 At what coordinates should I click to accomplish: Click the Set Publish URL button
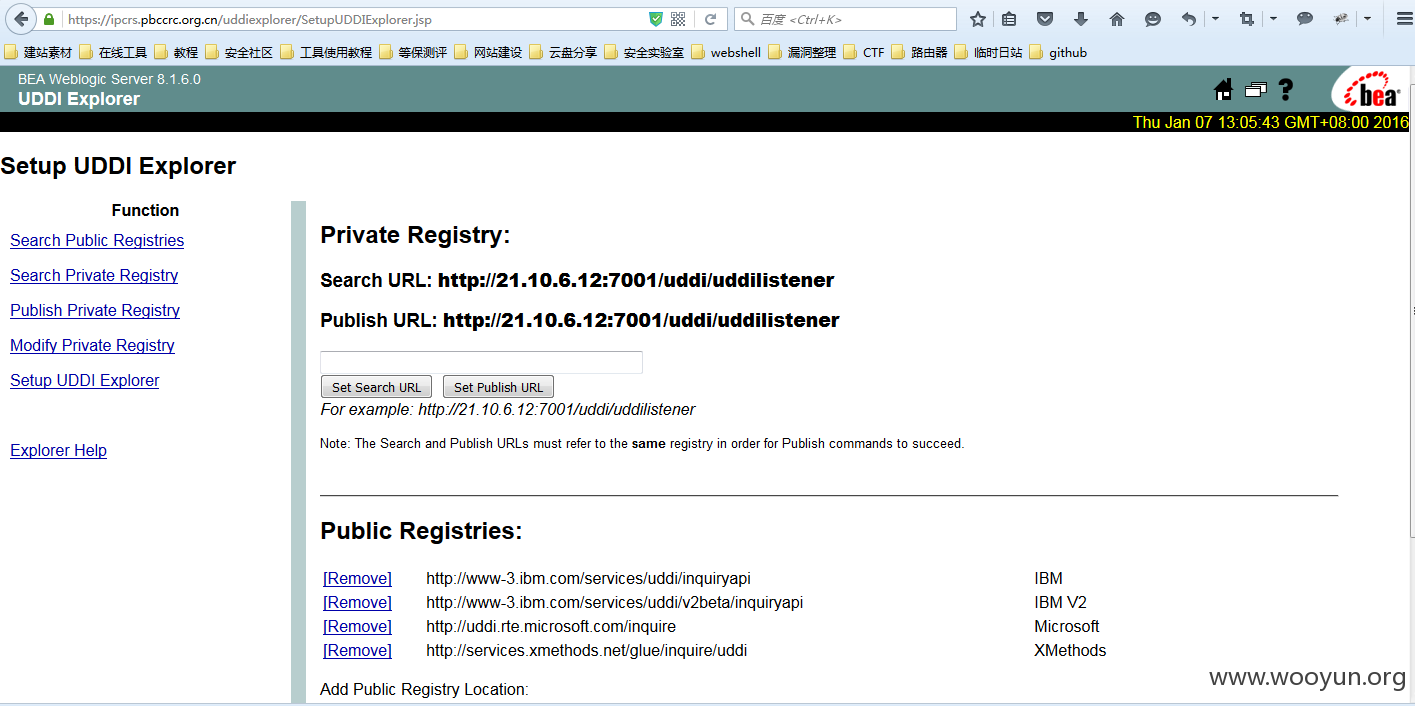tap(498, 387)
